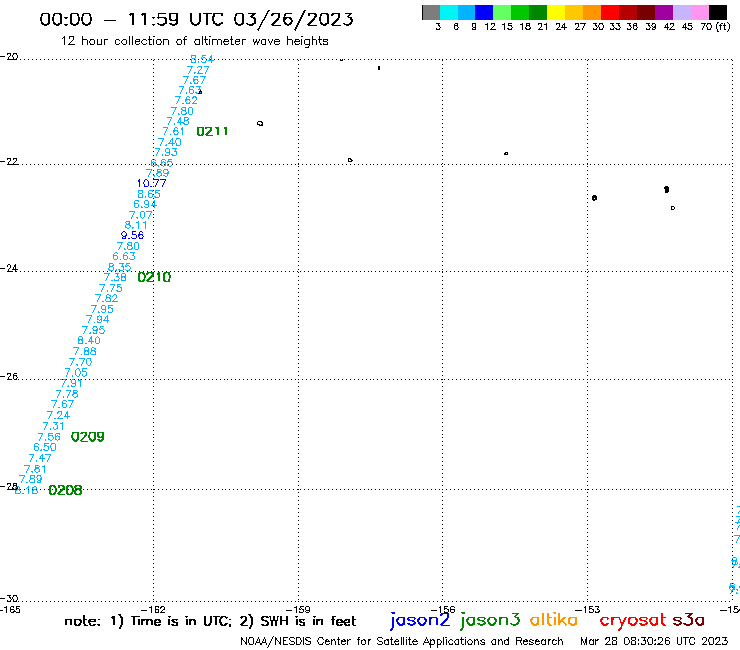740x650 pixels.
Task: Click the subtitle '12 hour collection of altimeter wave heights'
Action: pos(194,41)
